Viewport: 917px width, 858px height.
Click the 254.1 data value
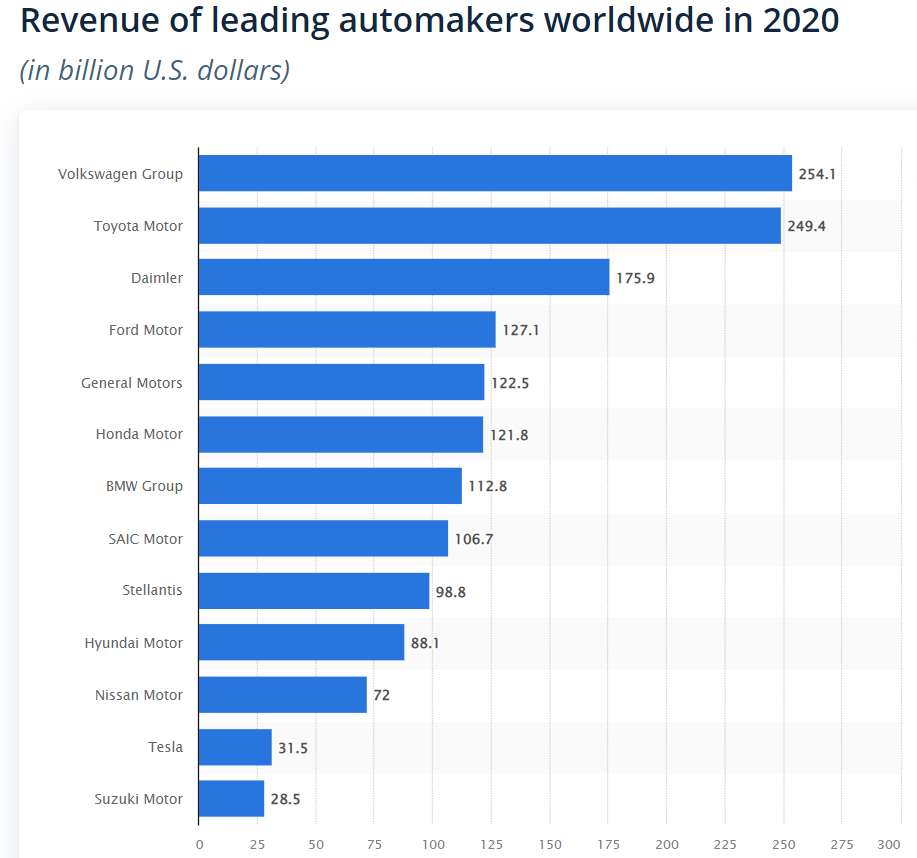(x=817, y=174)
